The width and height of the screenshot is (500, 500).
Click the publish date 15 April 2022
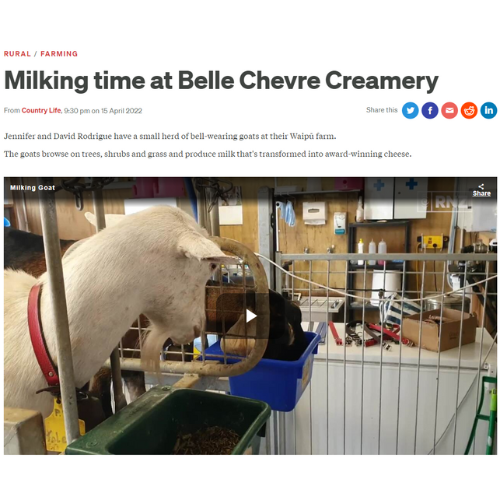click(x=122, y=111)
